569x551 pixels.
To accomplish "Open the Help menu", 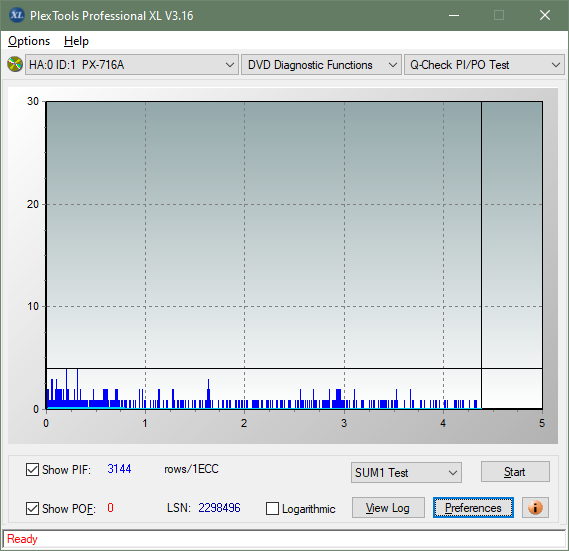I will (76, 41).
